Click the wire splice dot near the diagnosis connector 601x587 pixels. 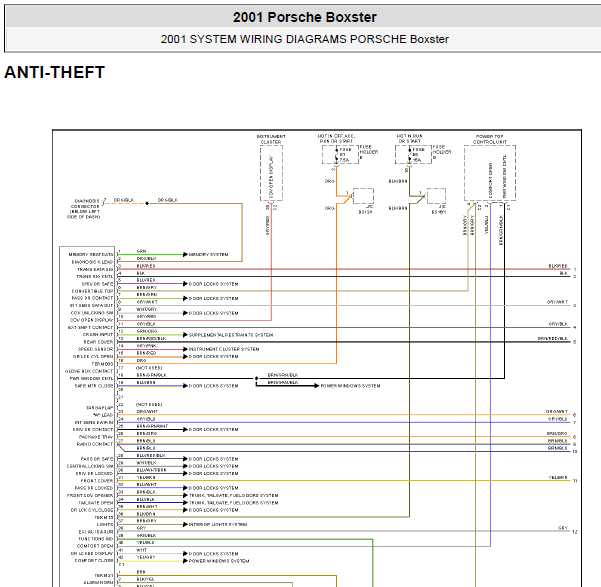[147, 203]
